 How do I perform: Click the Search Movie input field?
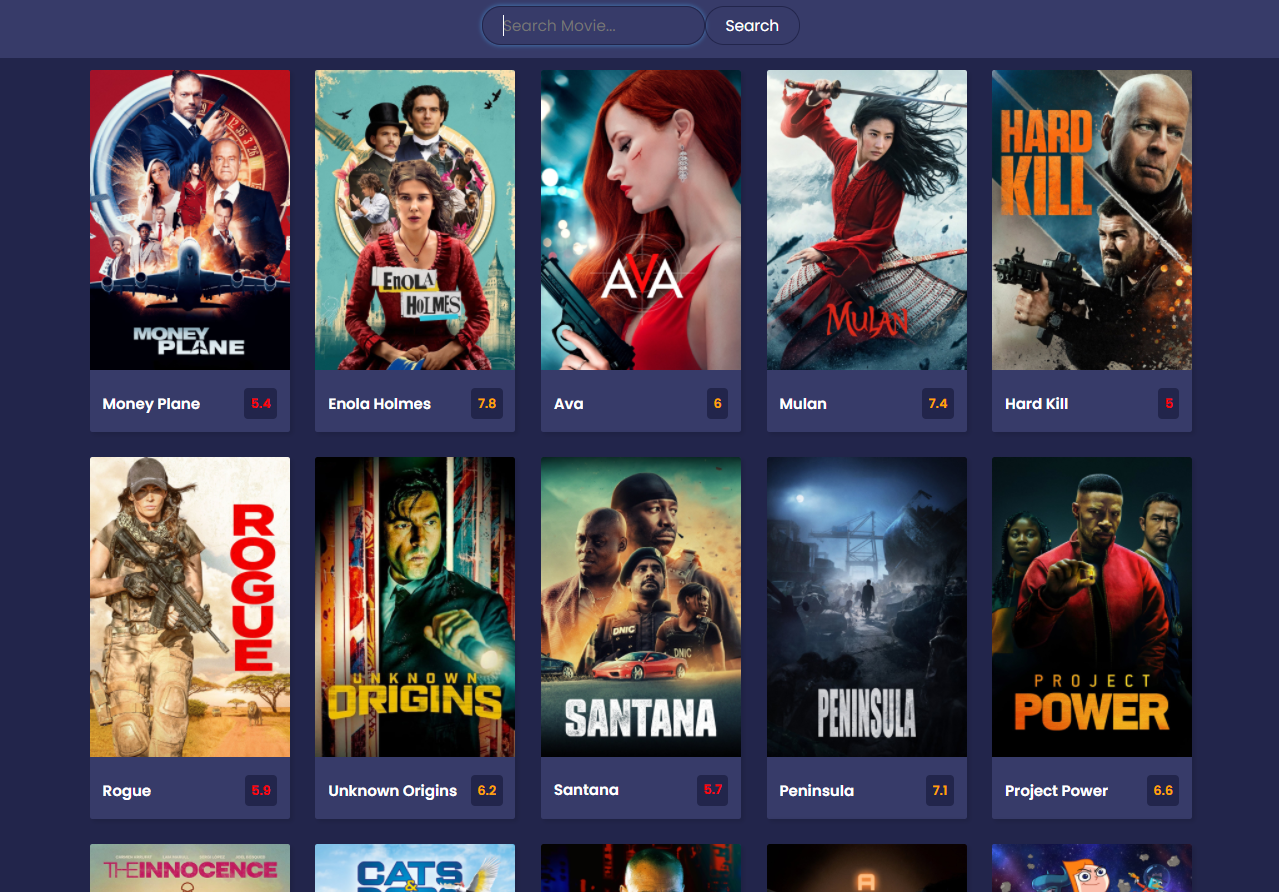coord(593,26)
